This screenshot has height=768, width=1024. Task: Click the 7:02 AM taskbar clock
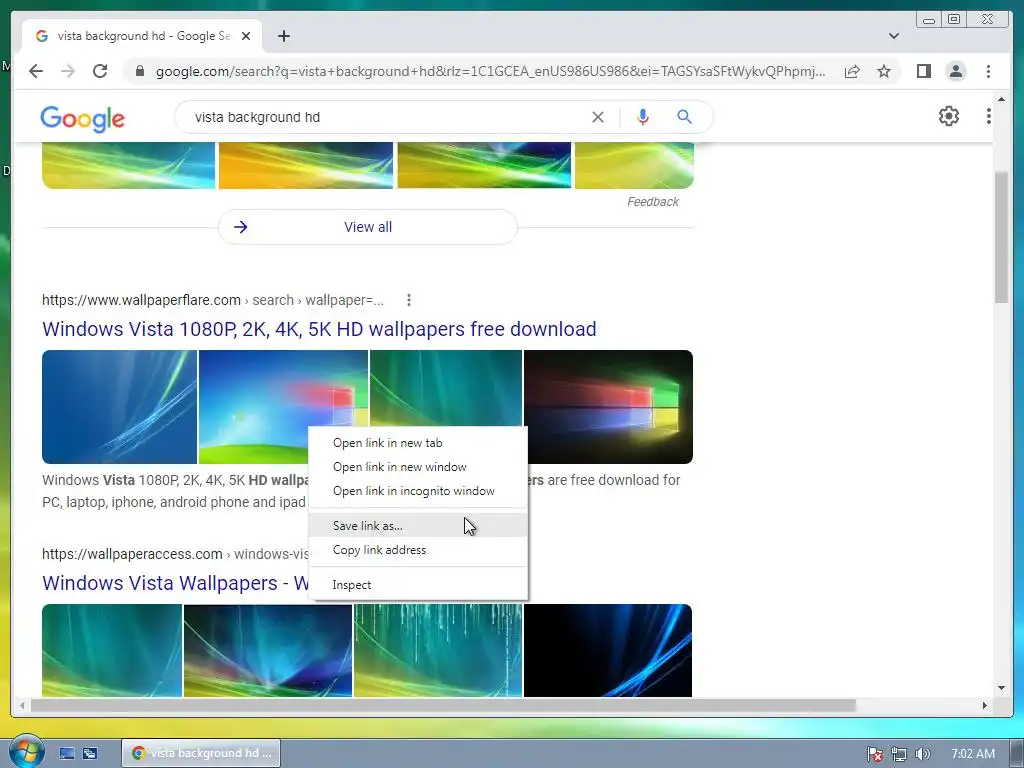point(973,754)
